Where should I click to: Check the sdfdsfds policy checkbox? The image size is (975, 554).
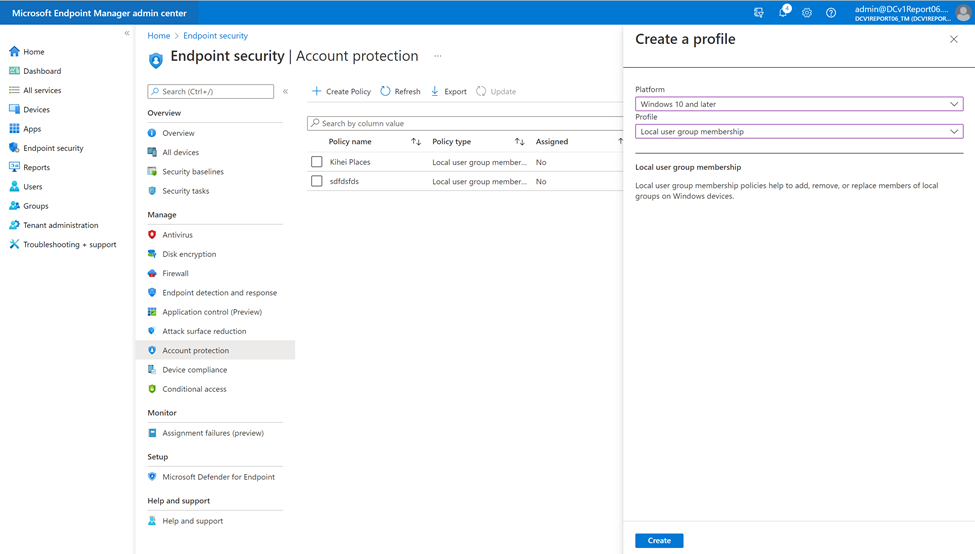point(317,181)
